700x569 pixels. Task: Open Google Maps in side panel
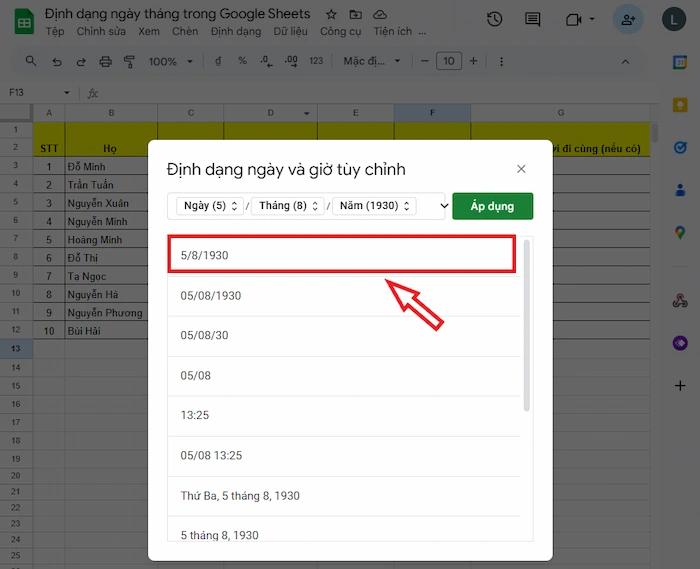[680, 232]
